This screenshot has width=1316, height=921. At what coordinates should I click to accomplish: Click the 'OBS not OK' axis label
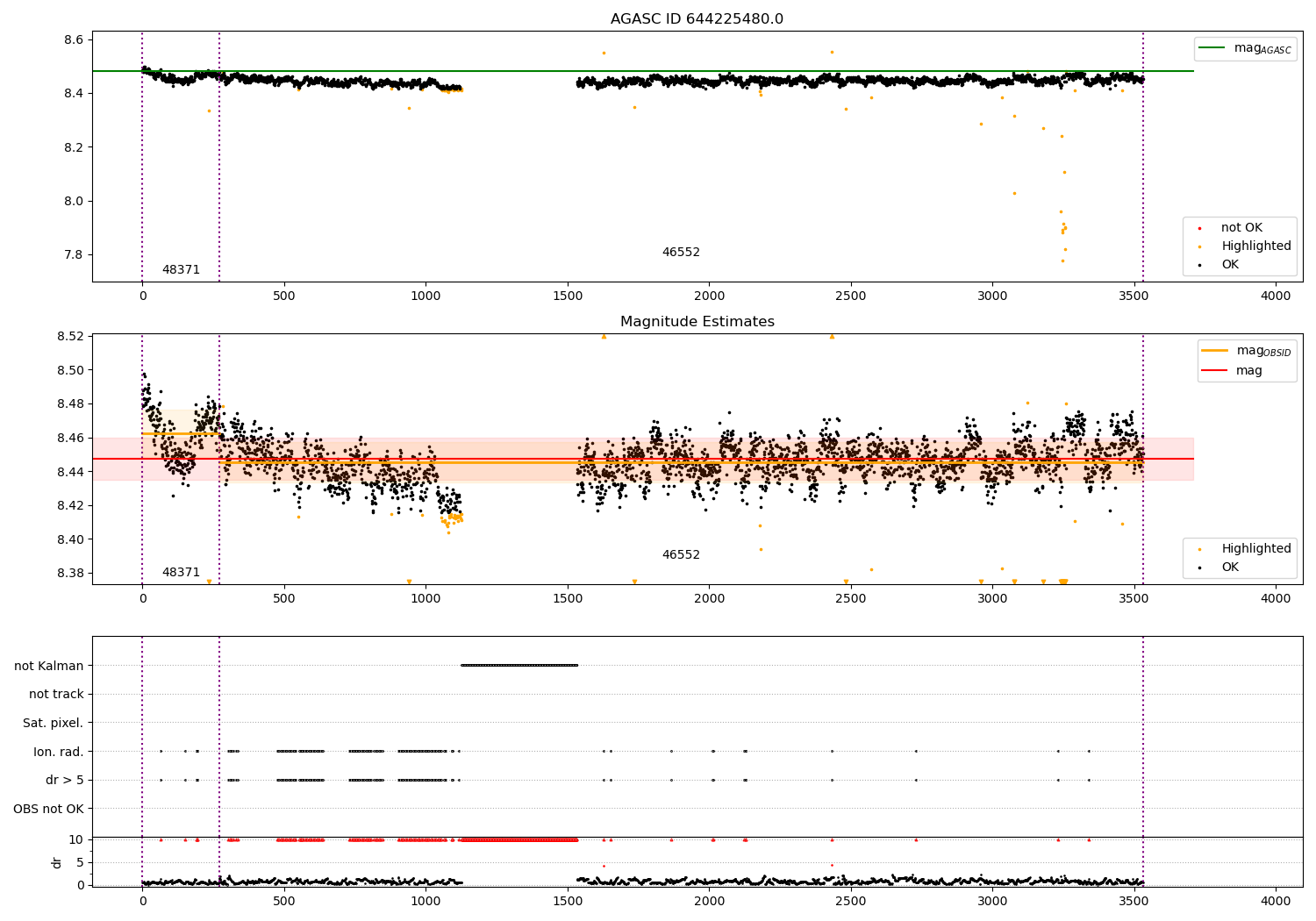click(x=49, y=809)
